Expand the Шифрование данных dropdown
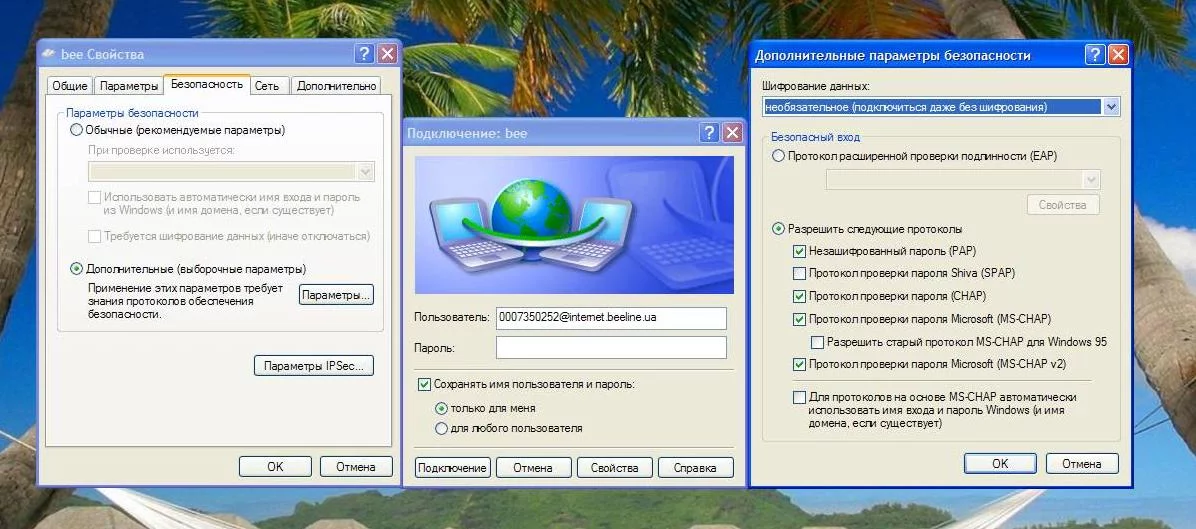1196x529 pixels. (x=1111, y=107)
